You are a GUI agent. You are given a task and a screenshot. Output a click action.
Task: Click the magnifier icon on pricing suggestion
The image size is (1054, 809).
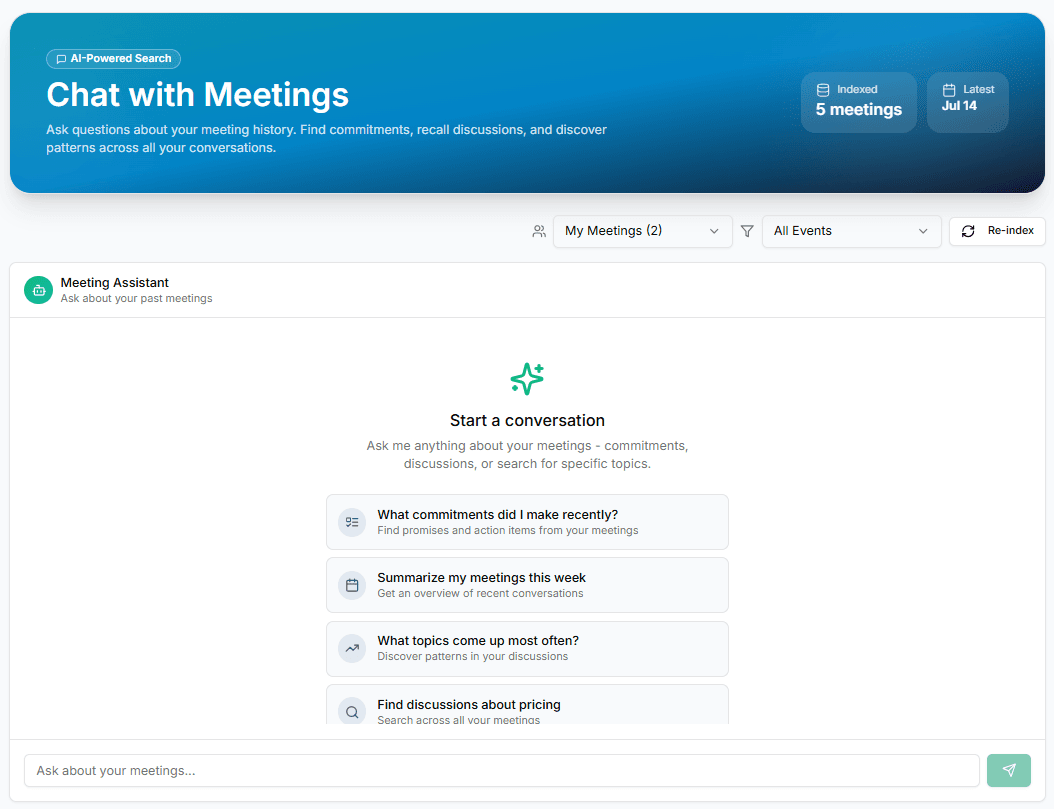(x=352, y=711)
